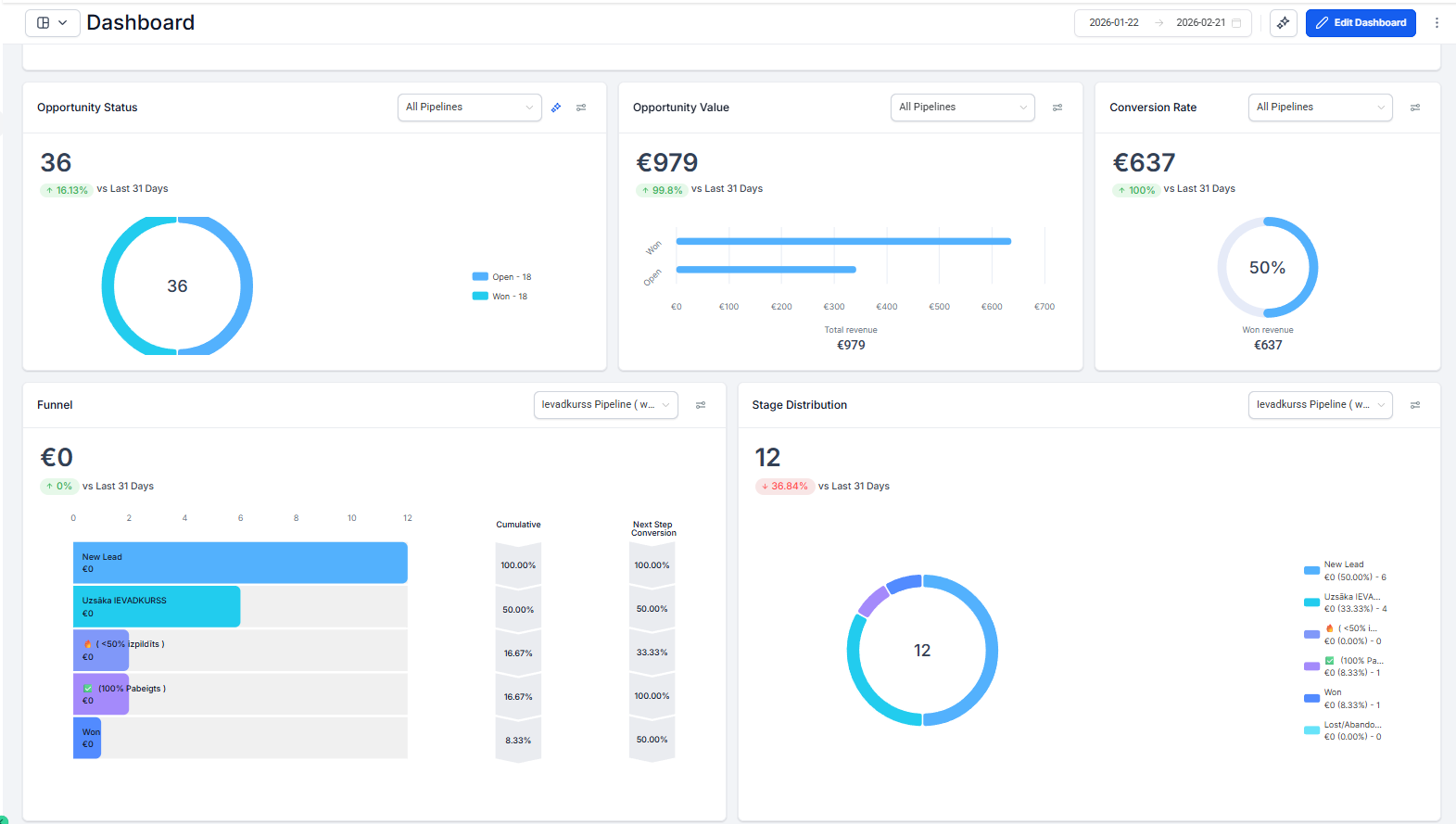Click the 33.33% next step conversion value
1456x824 pixels.
[x=652, y=653]
